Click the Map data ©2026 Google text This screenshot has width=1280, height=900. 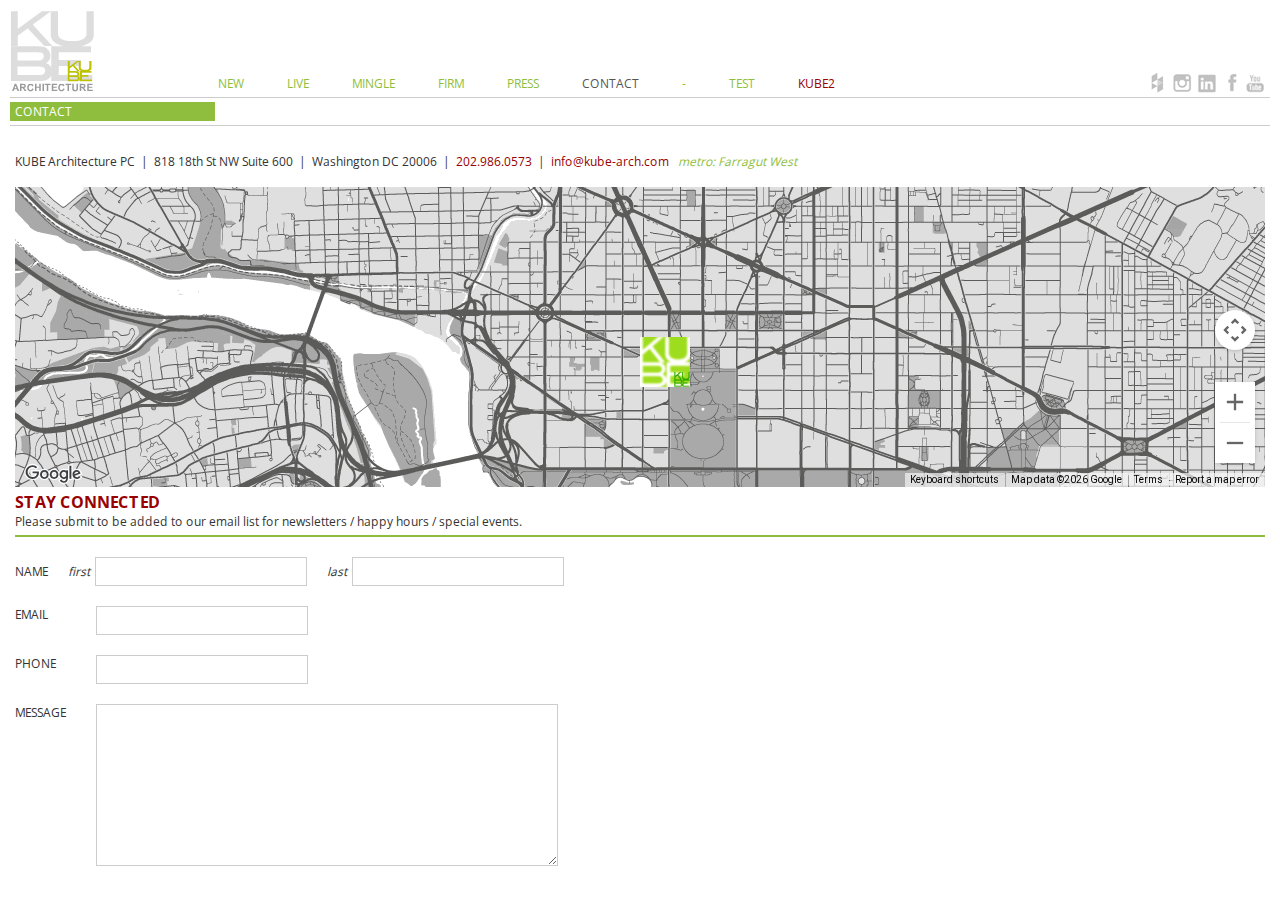pos(1066,480)
